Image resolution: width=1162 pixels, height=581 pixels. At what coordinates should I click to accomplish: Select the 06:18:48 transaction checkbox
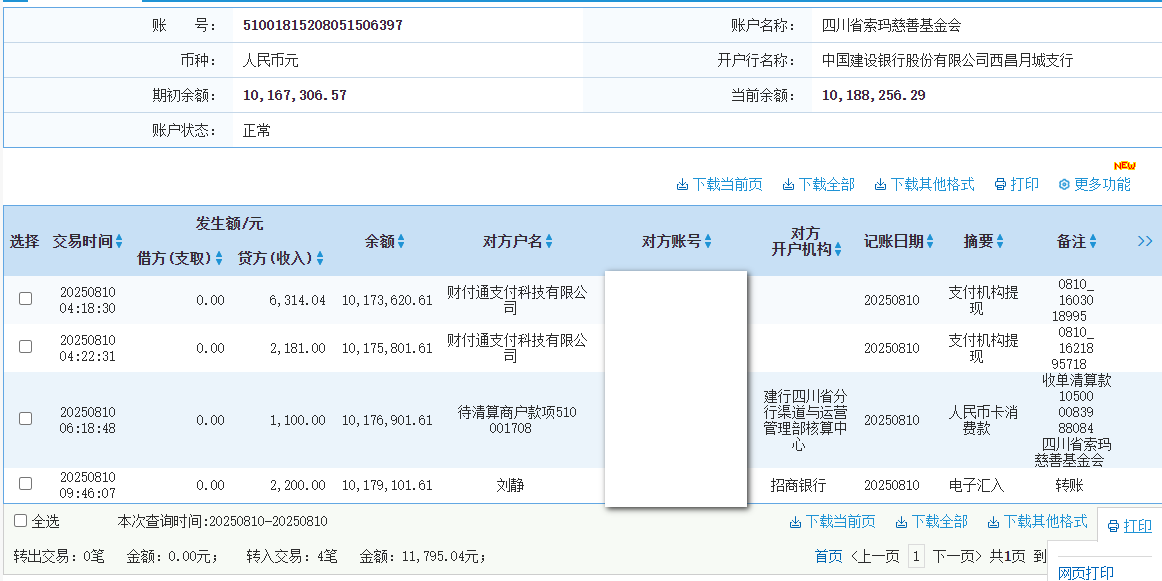coord(26,418)
